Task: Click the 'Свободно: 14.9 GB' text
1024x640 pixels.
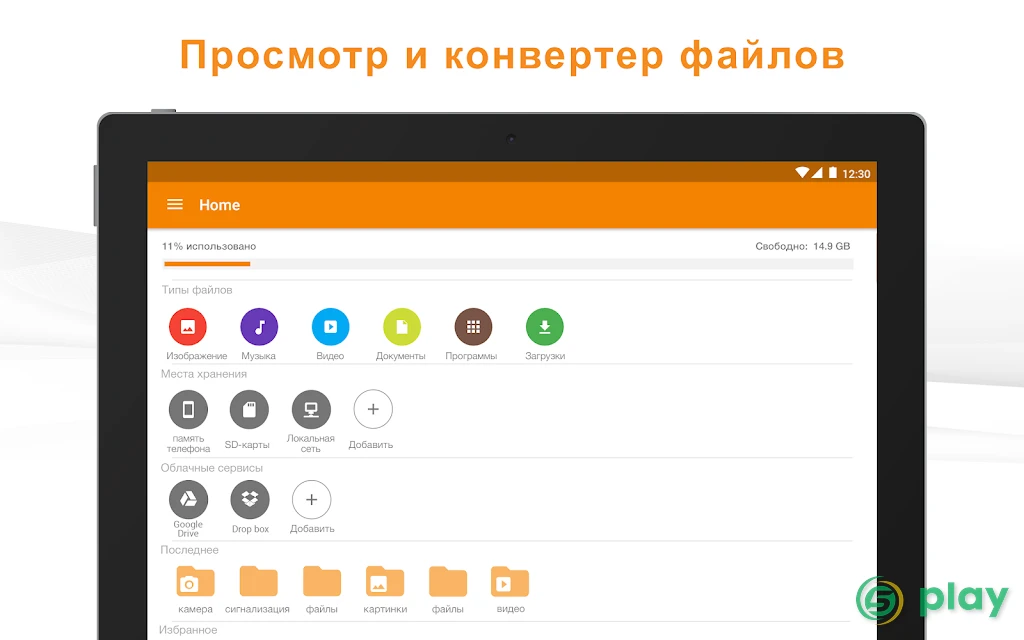Action: 803,246
